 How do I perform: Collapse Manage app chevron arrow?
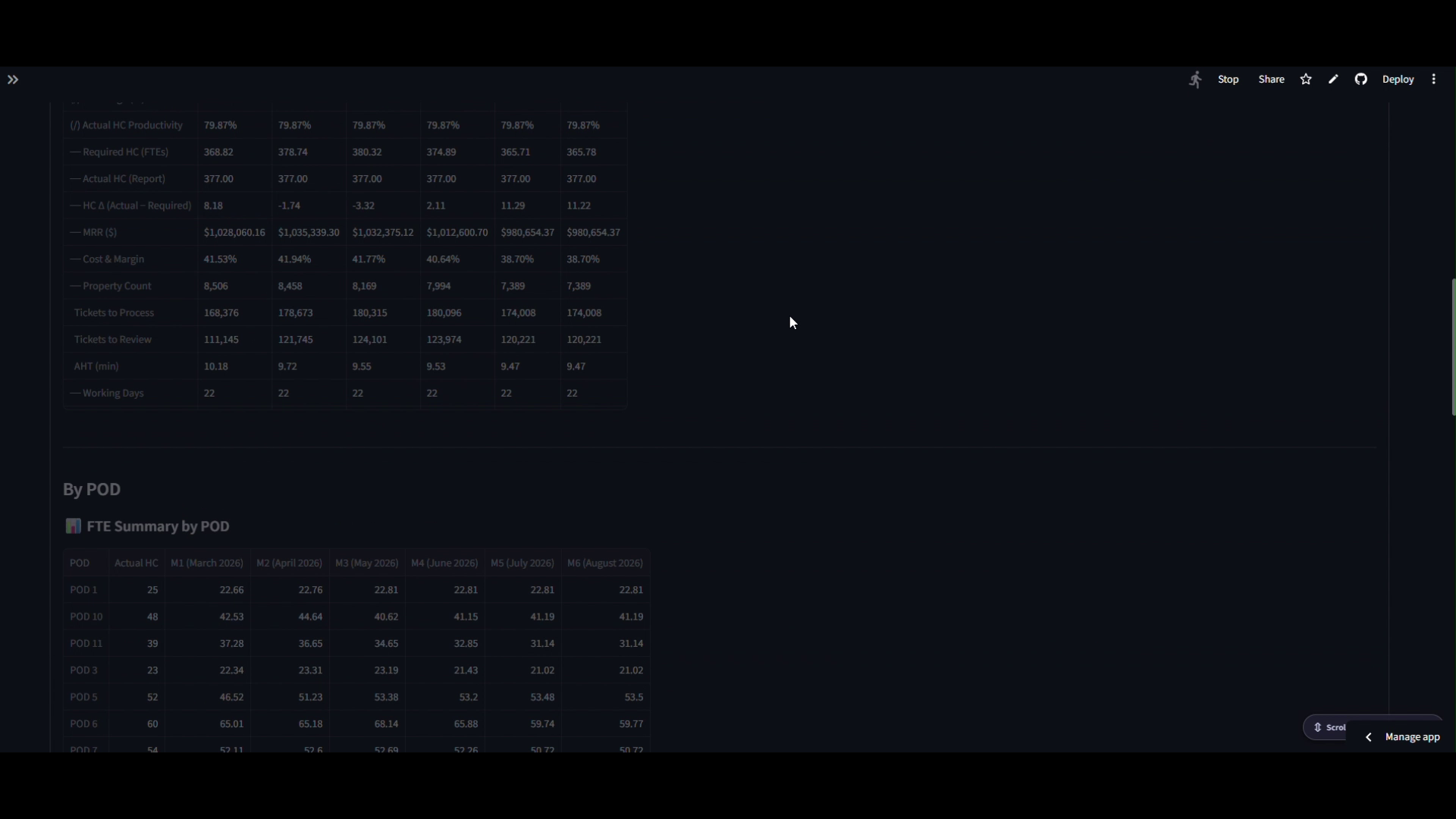[x=1369, y=737]
